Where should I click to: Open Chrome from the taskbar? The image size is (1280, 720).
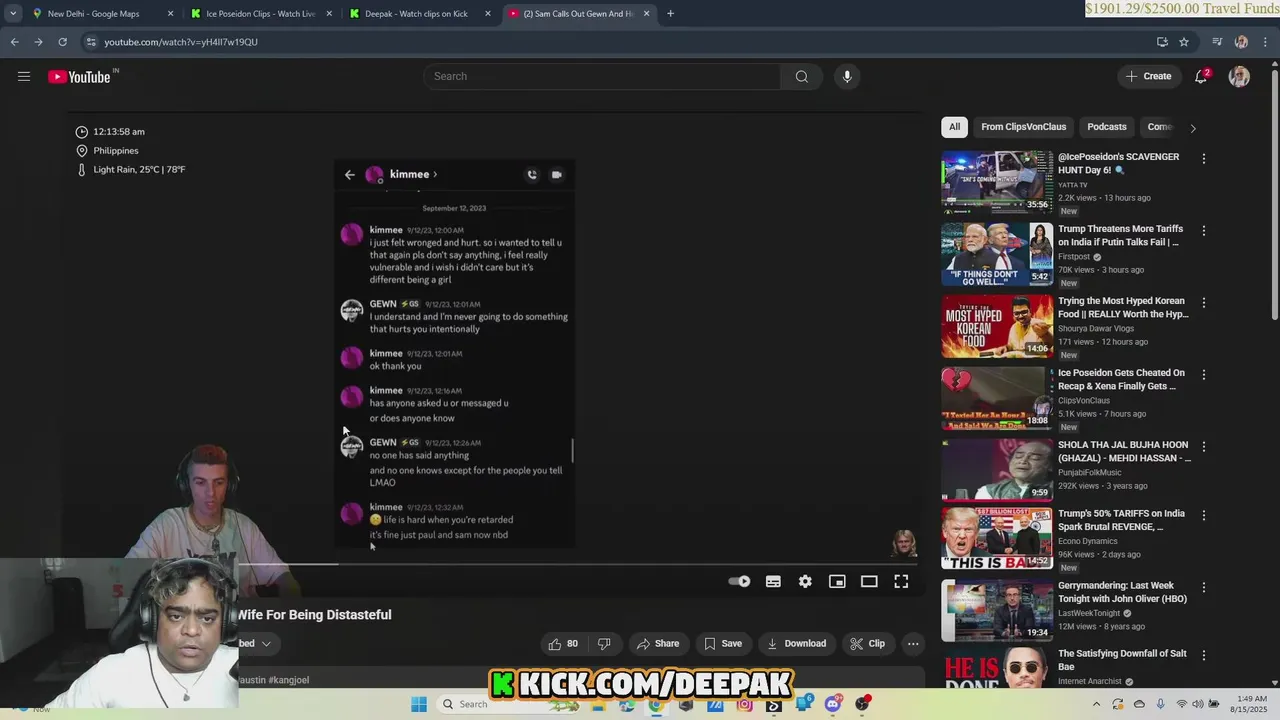tap(656, 704)
